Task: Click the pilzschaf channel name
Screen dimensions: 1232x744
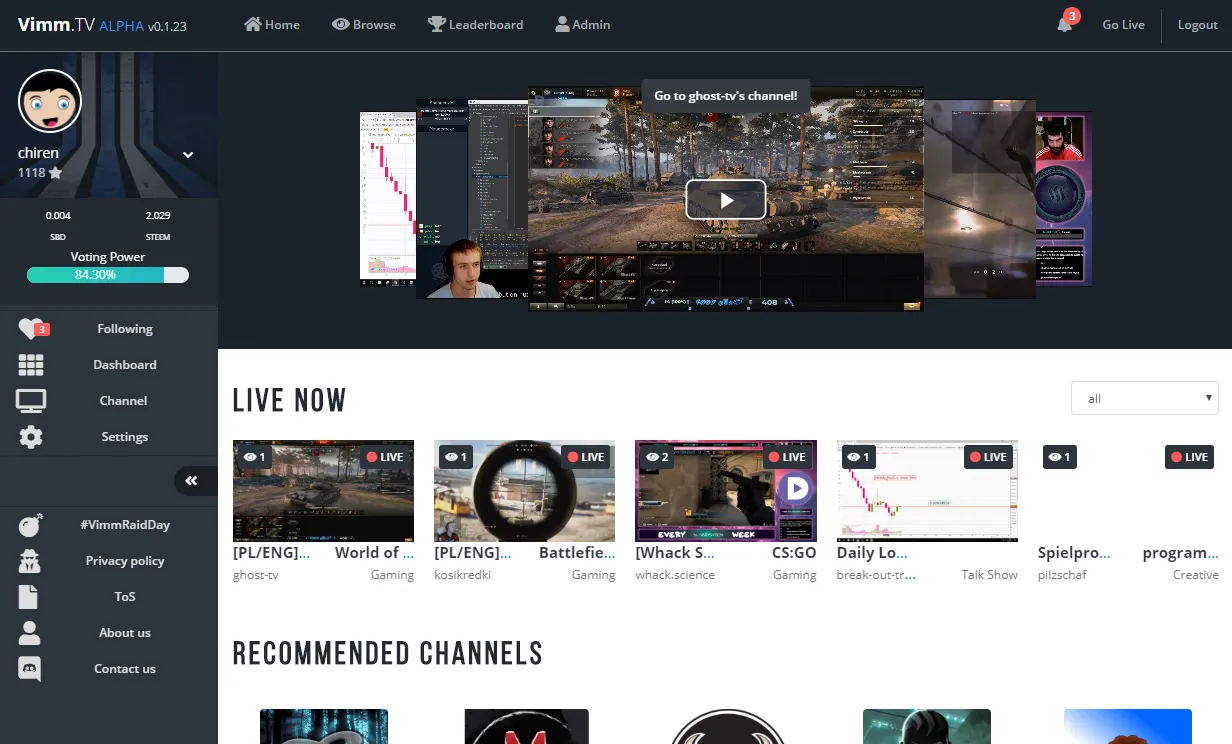Action: coord(1062,575)
